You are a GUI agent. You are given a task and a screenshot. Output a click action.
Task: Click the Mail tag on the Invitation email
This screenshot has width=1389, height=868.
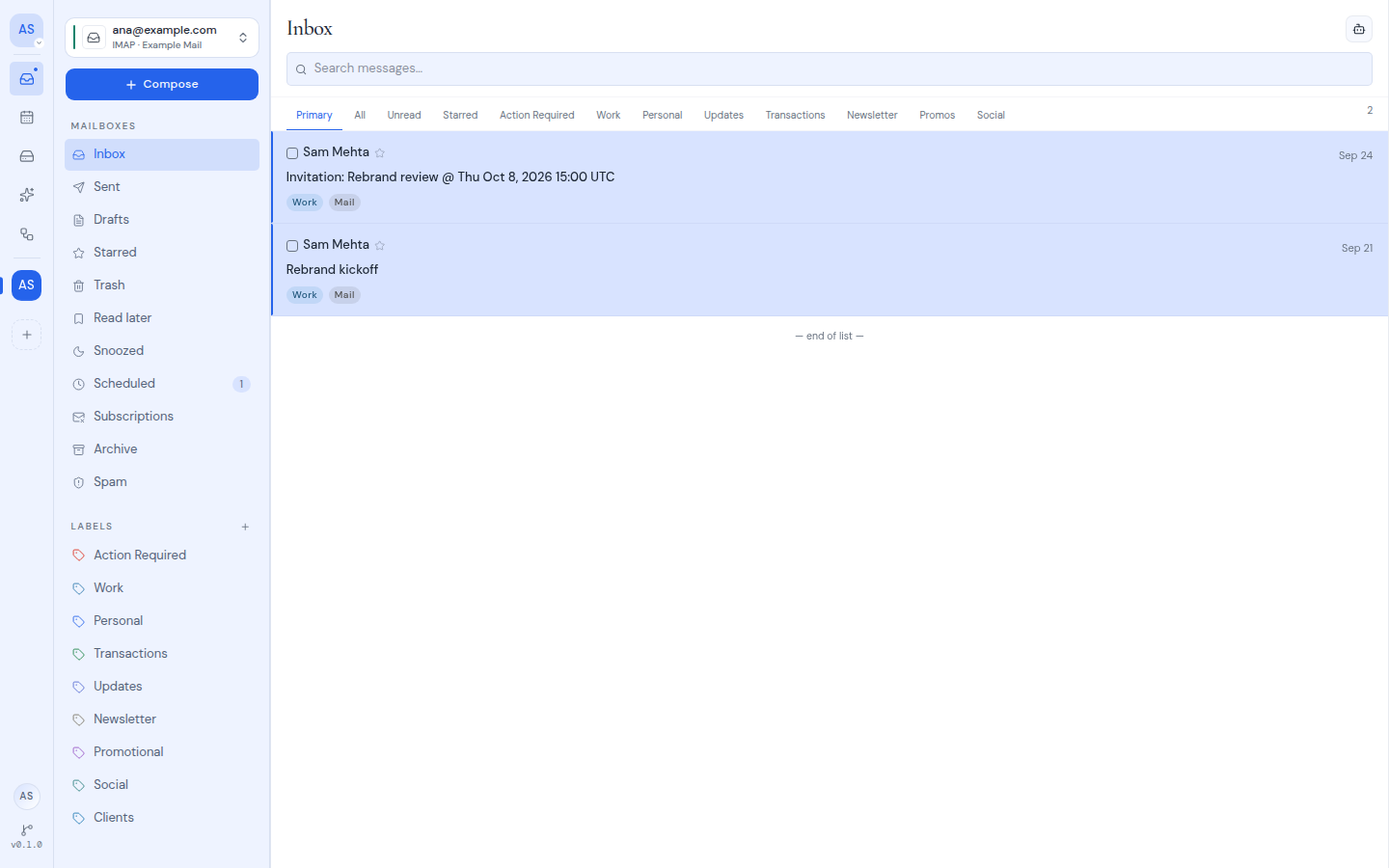pos(344,203)
